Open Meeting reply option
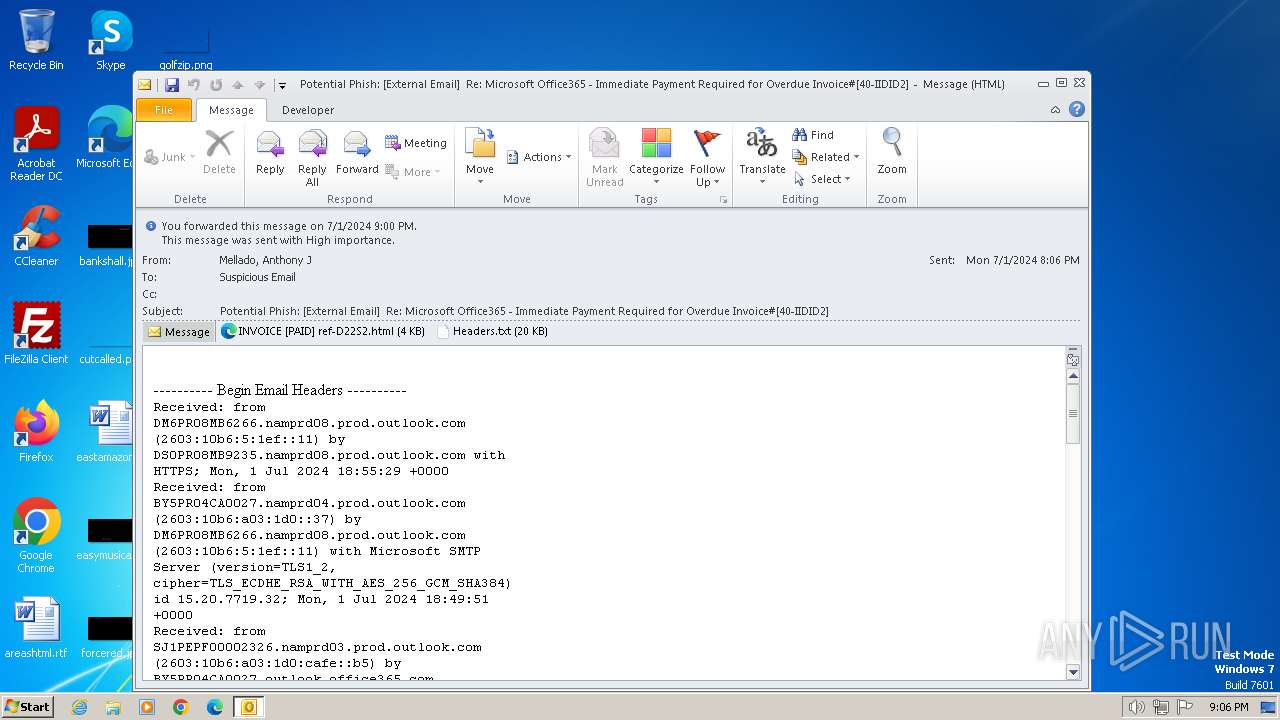The image size is (1280, 720). [x=416, y=143]
